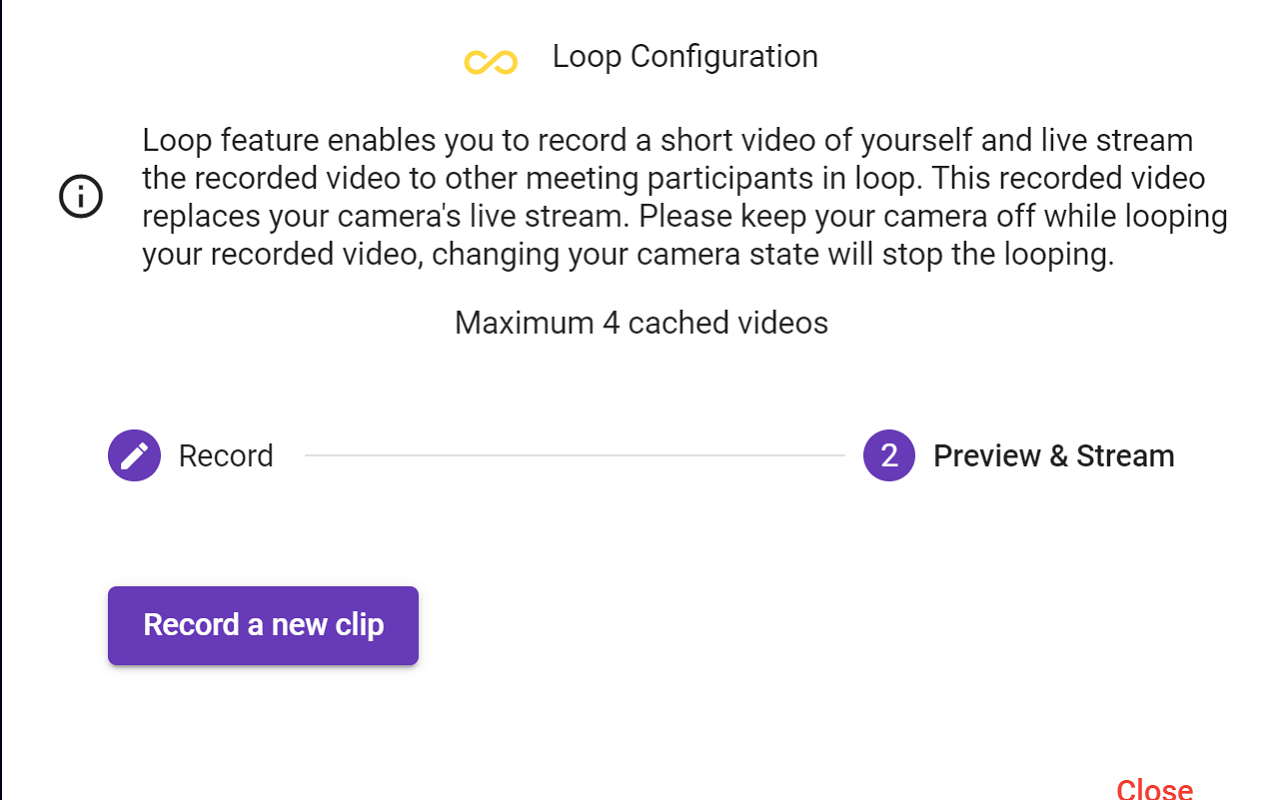Select the pencil edit icon on Record step
1280x800 pixels.
(134, 456)
